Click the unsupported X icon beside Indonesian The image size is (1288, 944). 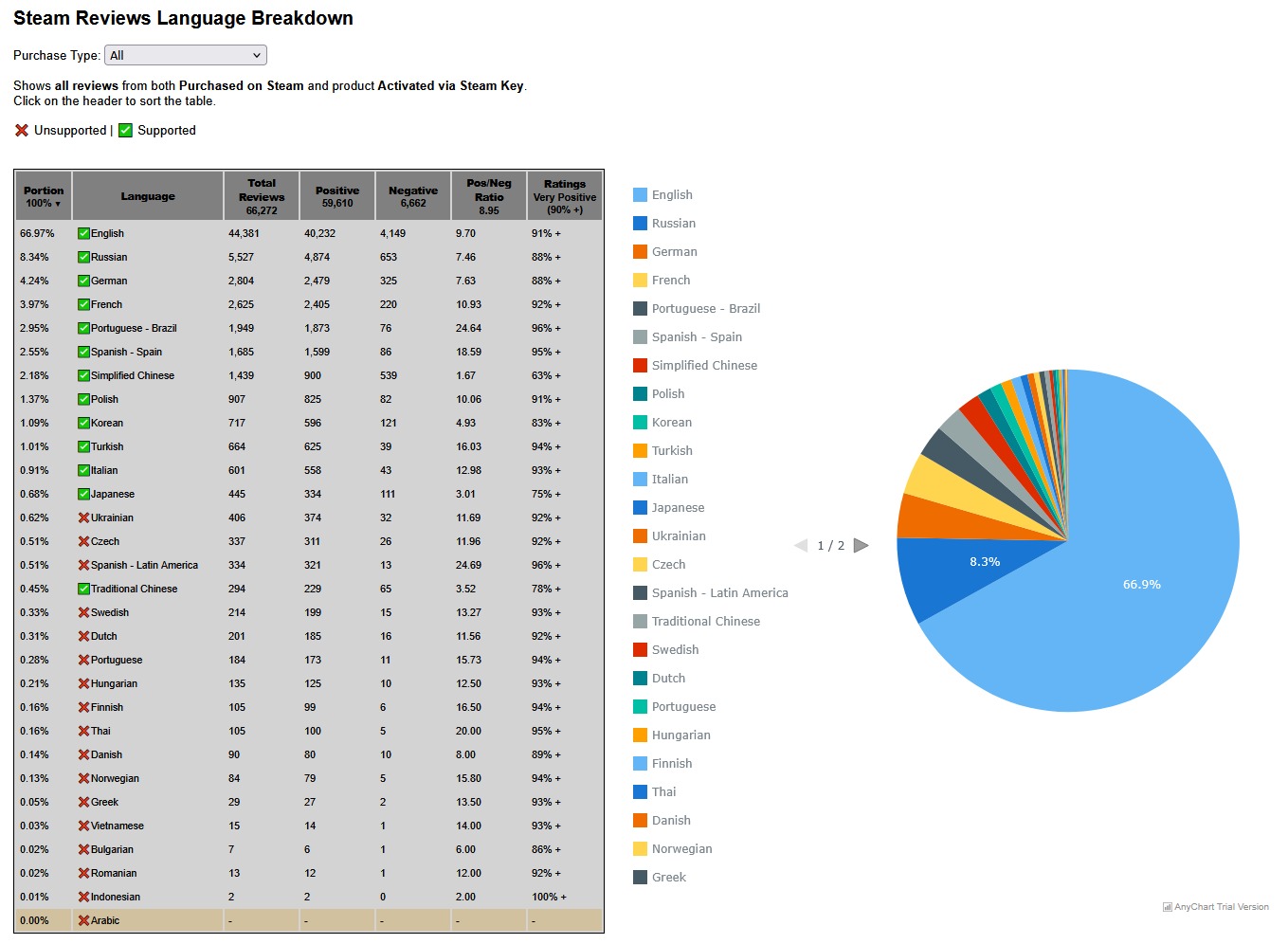tap(83, 897)
